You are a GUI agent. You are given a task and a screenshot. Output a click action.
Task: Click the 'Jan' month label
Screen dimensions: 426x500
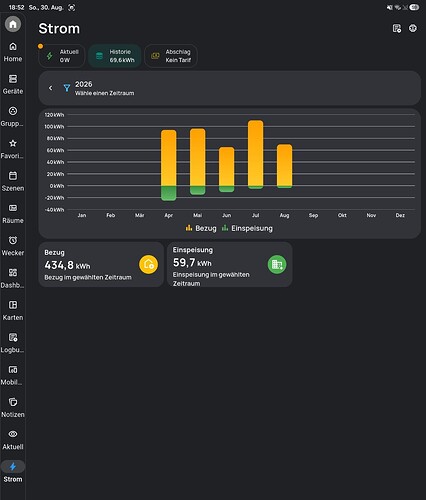pyautogui.click(x=82, y=215)
